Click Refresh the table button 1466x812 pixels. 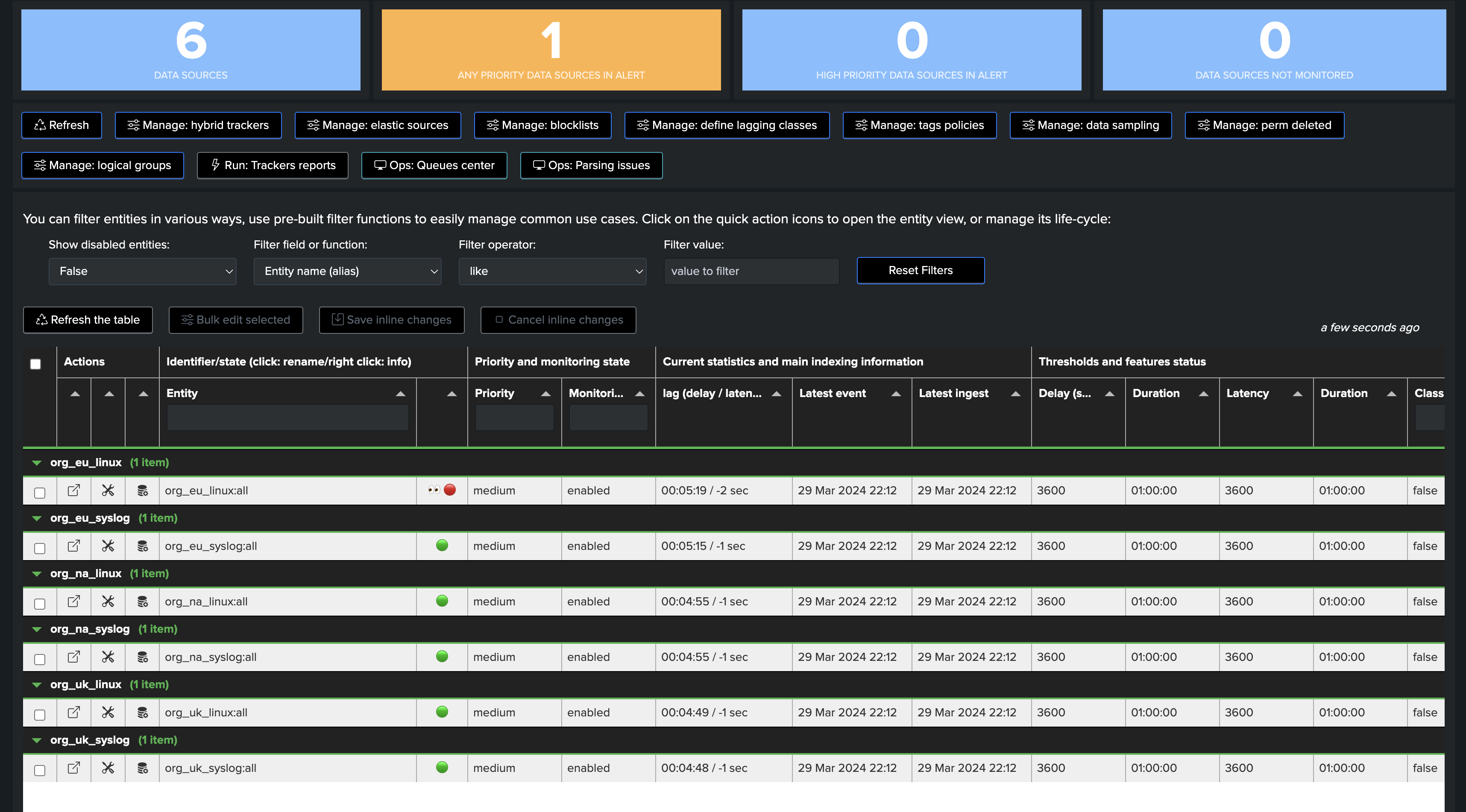pos(88,320)
